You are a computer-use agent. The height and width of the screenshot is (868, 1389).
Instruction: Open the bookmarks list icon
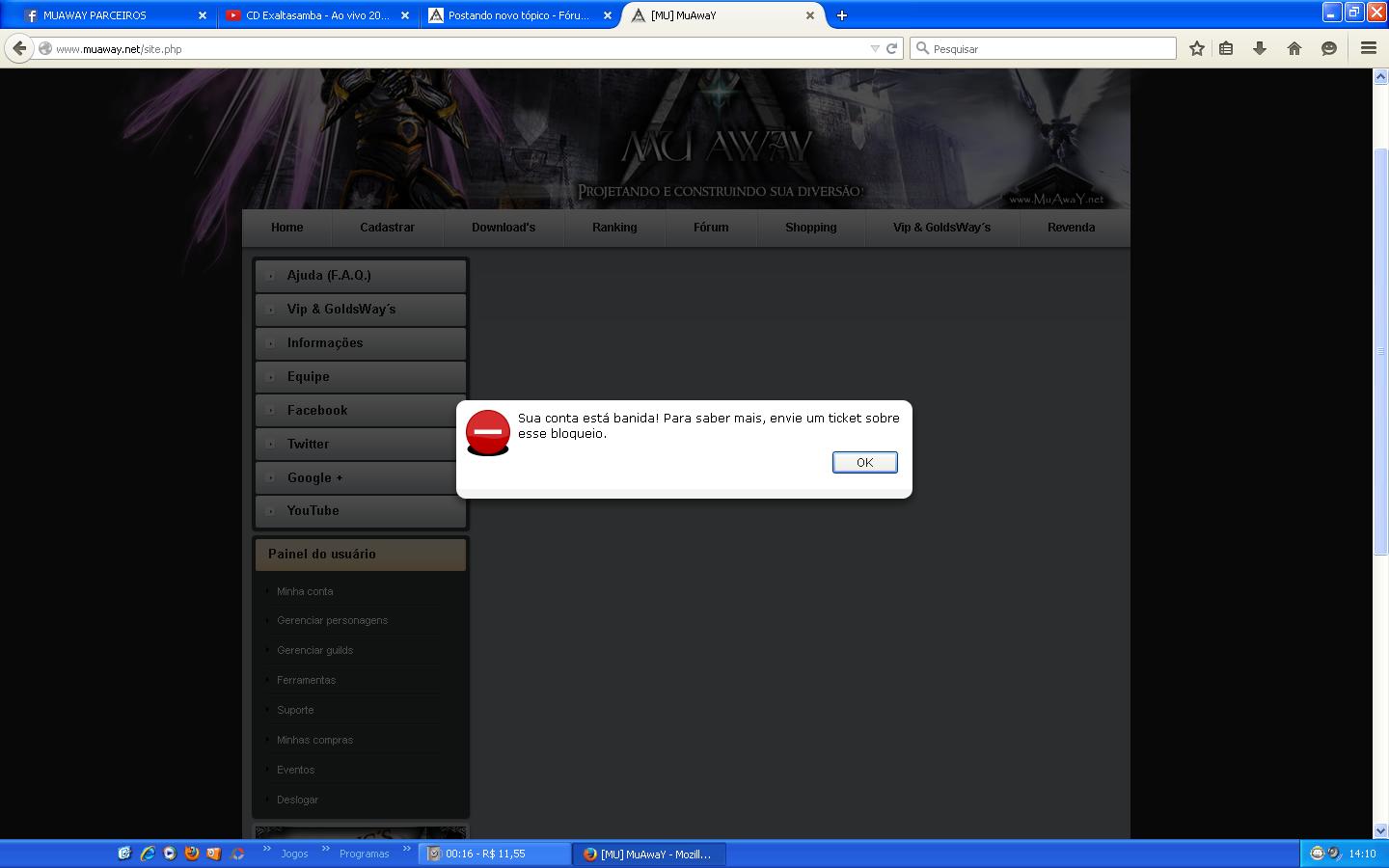1226,48
